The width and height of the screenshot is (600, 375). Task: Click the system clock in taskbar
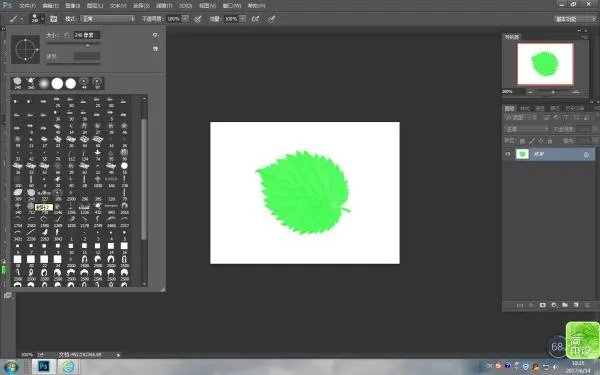(x=578, y=367)
